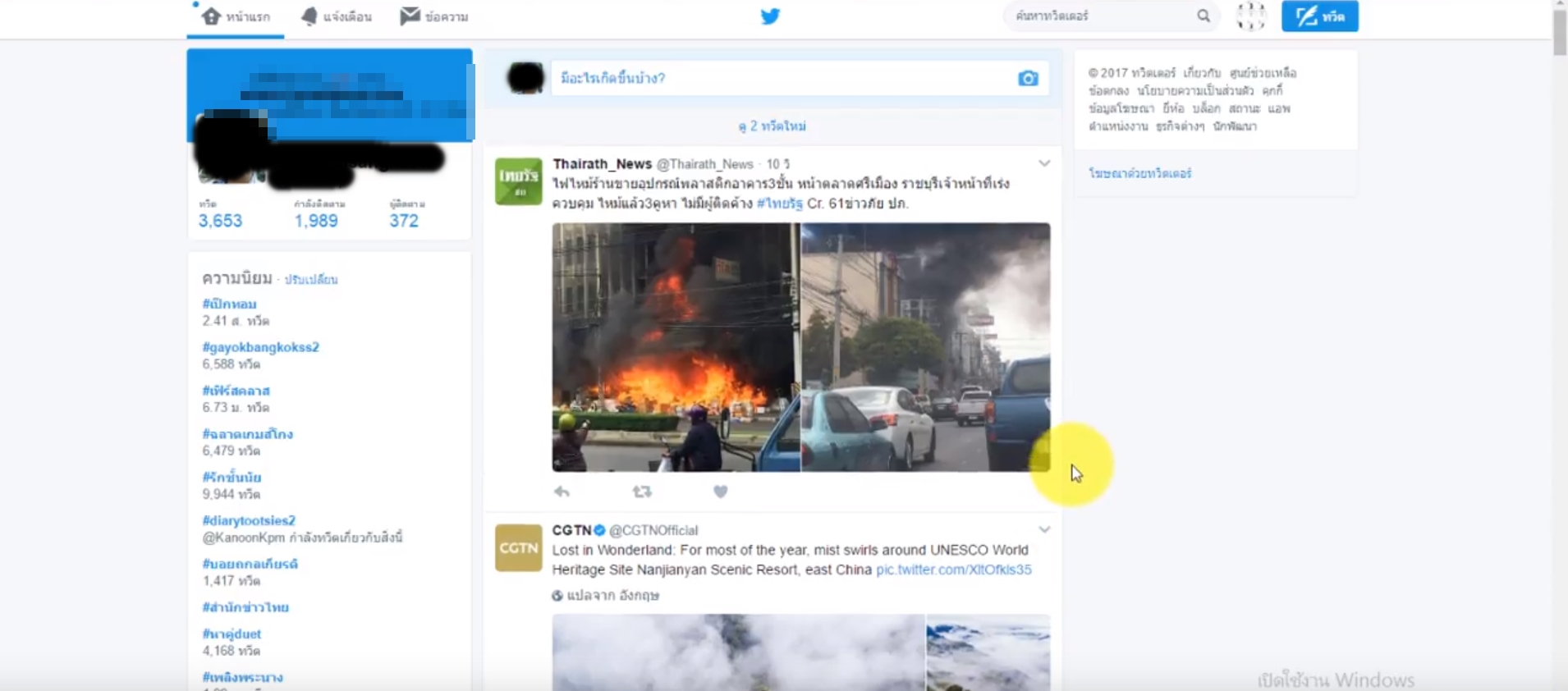The height and width of the screenshot is (691, 1568).
Task: Open the smoky street traffic photo
Action: (x=926, y=347)
